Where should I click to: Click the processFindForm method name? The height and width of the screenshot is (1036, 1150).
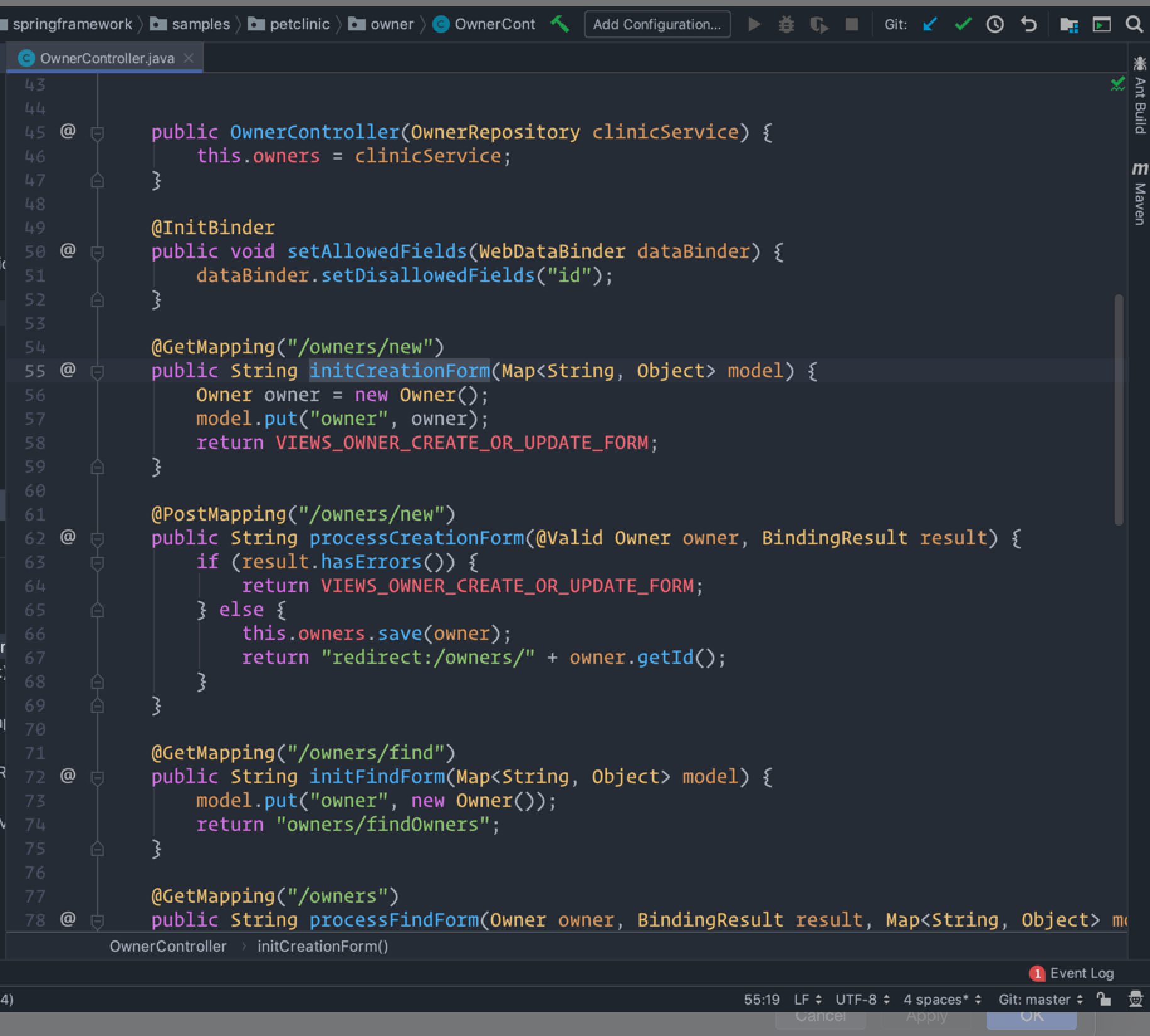point(394,920)
